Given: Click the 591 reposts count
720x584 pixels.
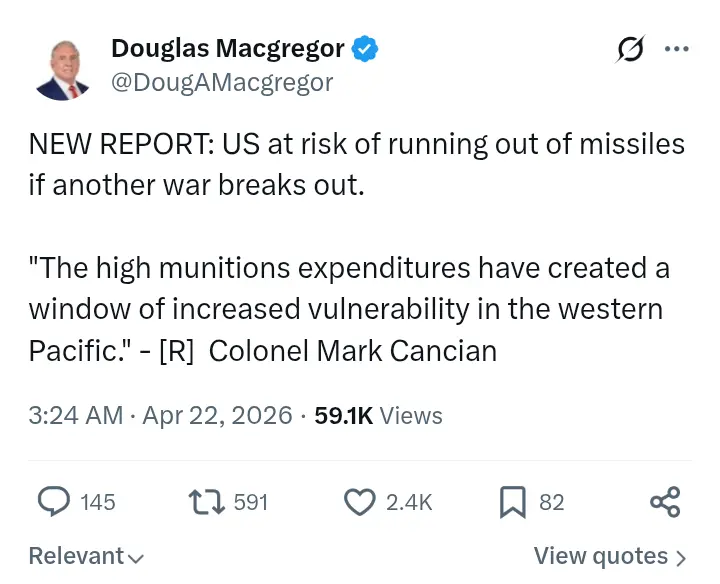Looking at the screenshot, I should tap(251, 502).
